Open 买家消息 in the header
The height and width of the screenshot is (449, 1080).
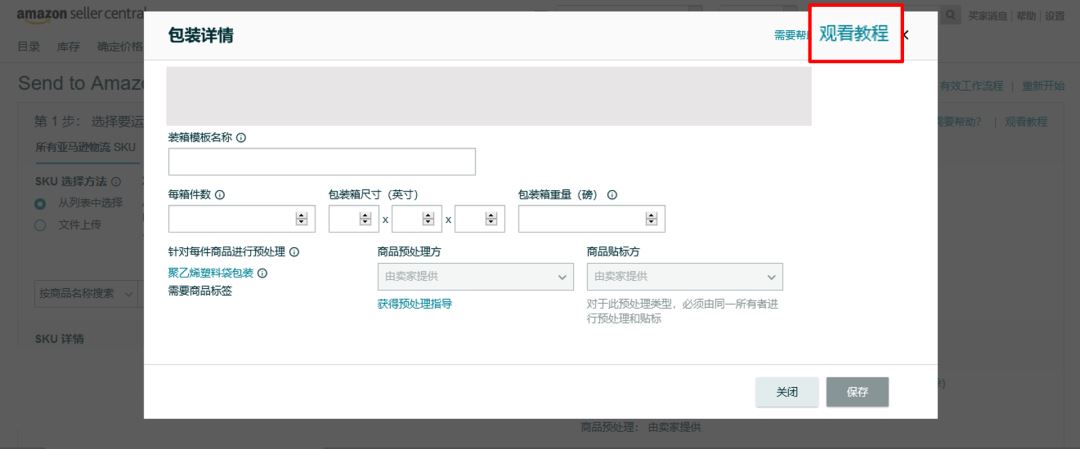point(988,16)
